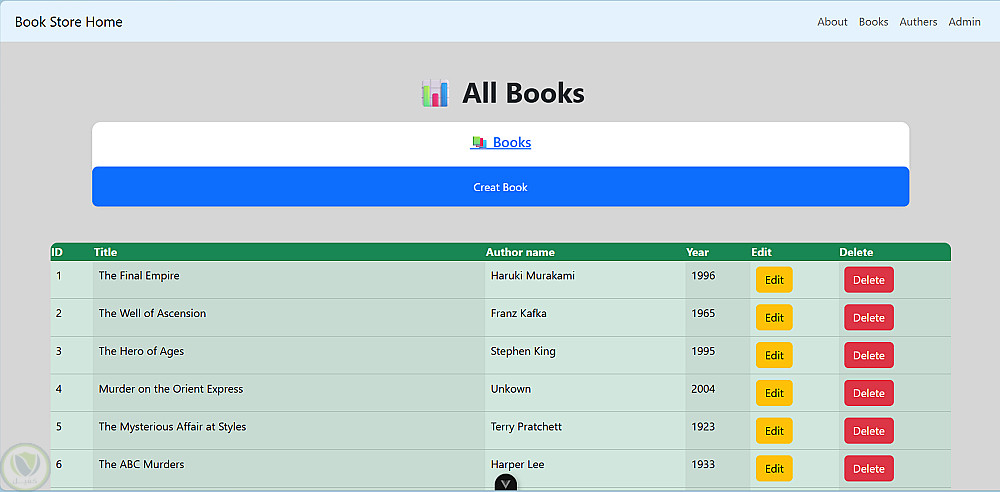The height and width of the screenshot is (492, 1000).
Task: Click the dark round chevron badge at bottom
Action: click(506, 483)
